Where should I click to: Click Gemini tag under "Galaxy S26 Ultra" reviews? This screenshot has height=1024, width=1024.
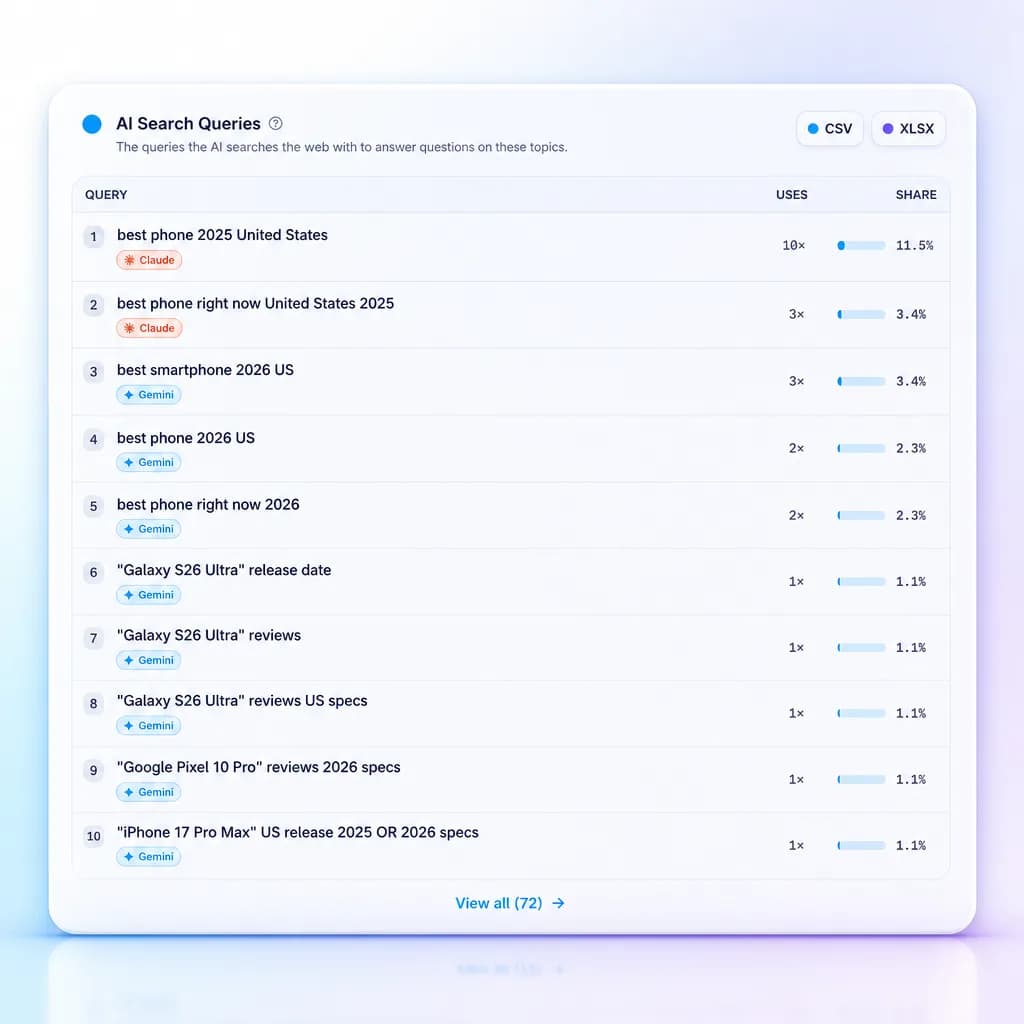pos(148,660)
